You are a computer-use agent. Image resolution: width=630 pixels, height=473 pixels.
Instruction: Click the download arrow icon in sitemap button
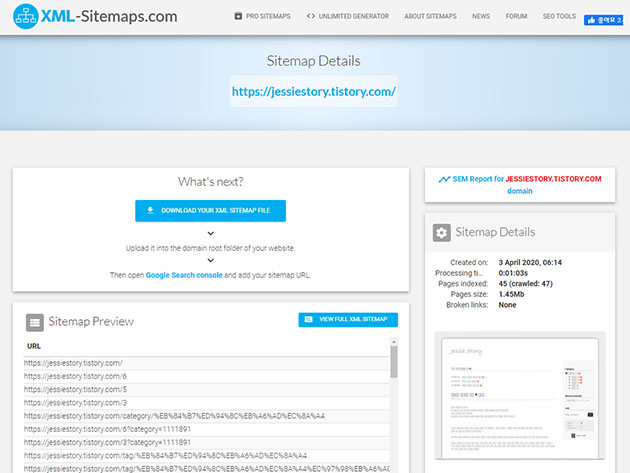(x=150, y=210)
